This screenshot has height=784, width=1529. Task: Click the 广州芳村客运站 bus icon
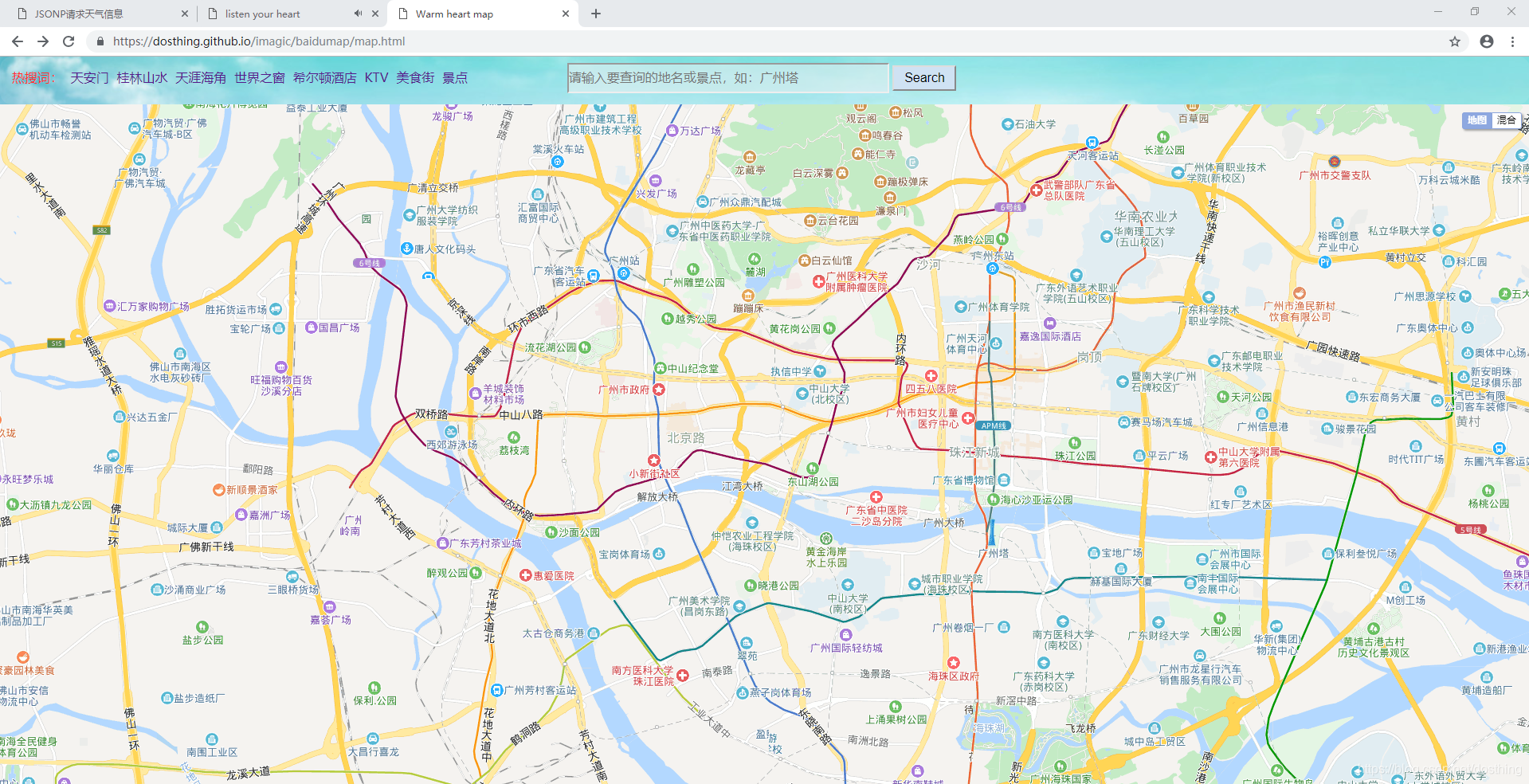click(x=497, y=690)
